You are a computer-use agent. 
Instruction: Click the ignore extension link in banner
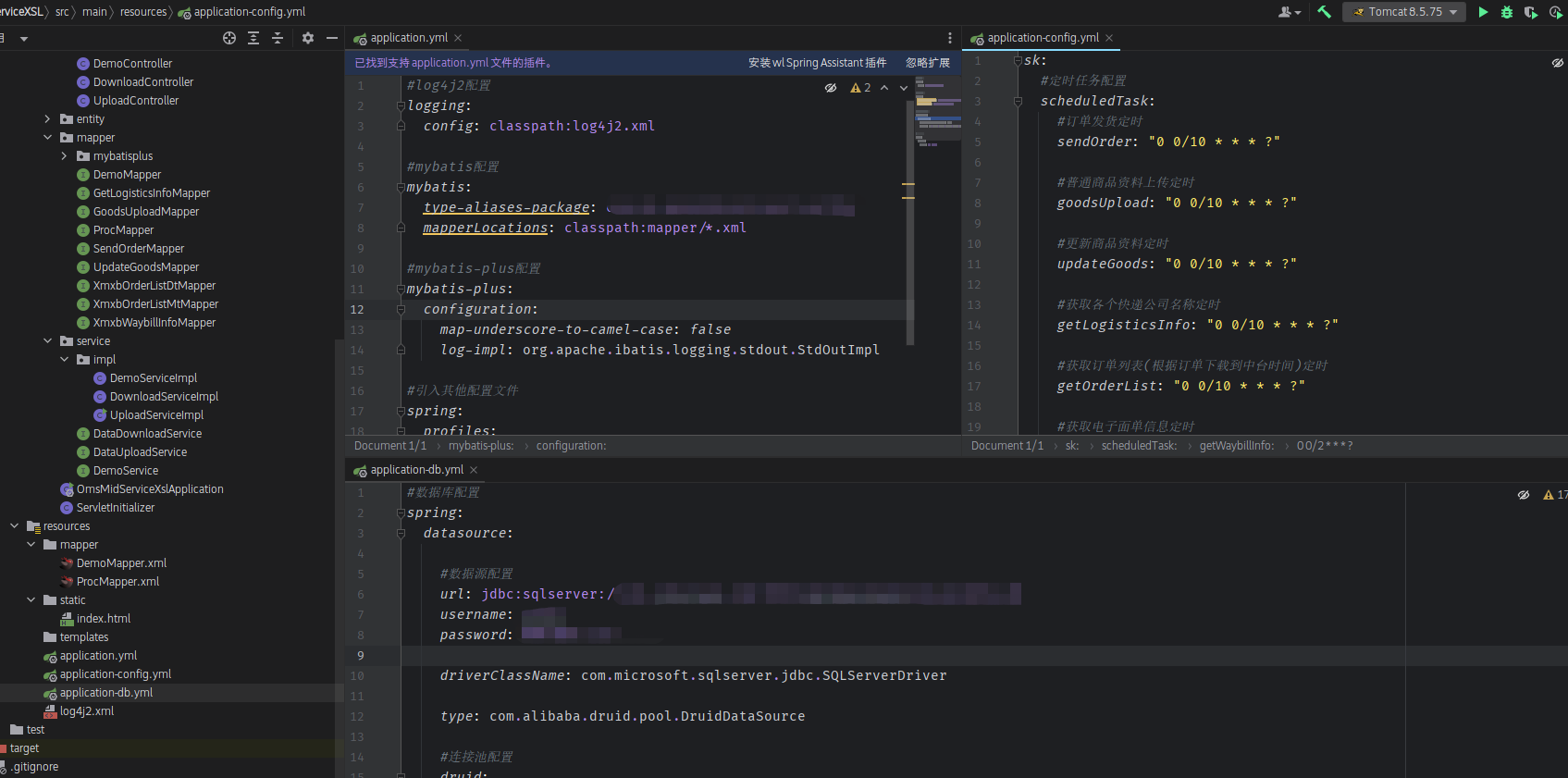928,63
